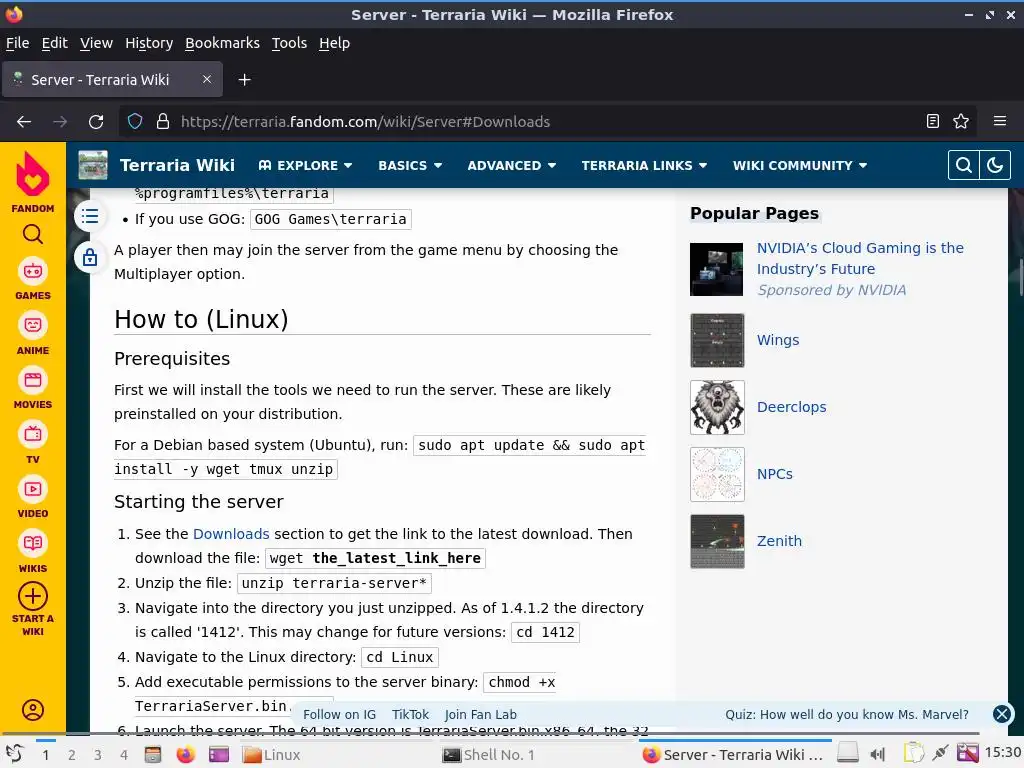Switch to workspace 3 in taskbar
The image size is (1024, 768).
click(98, 755)
